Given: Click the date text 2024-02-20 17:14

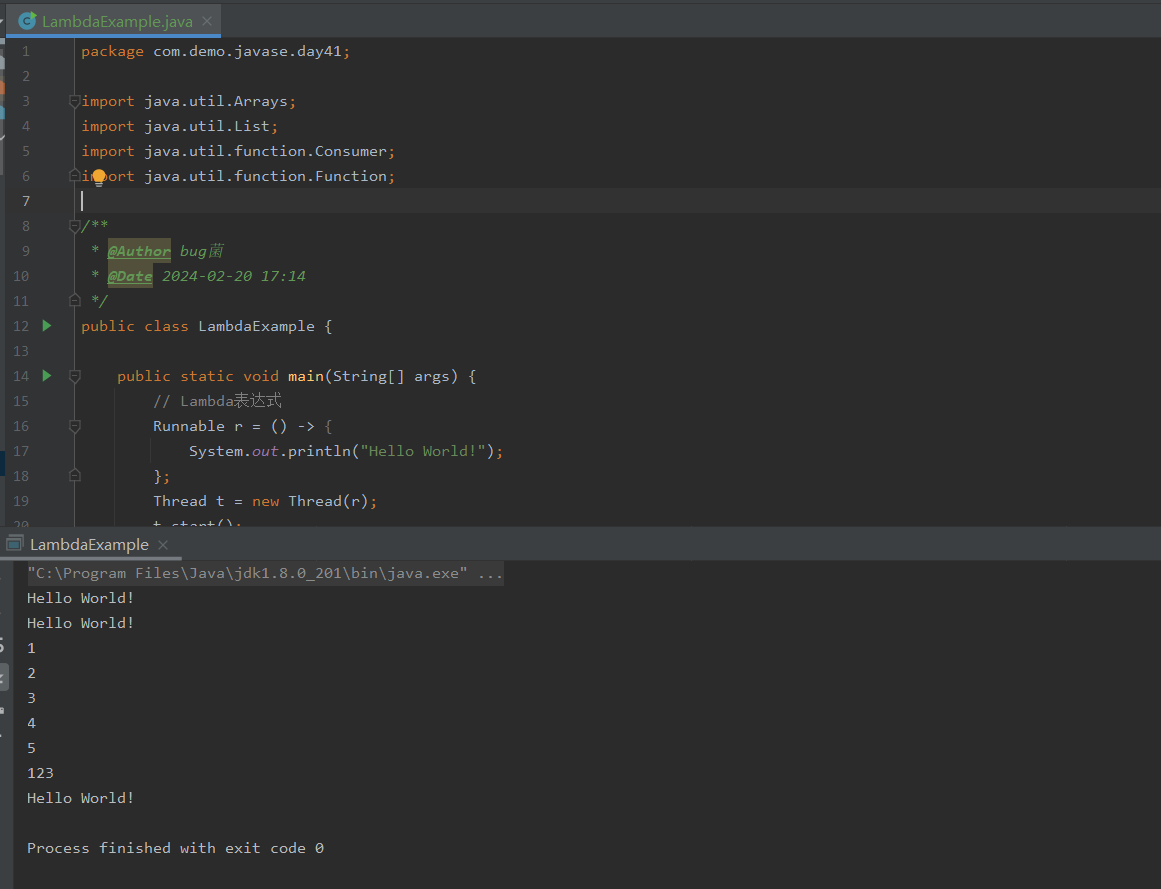Looking at the screenshot, I should point(233,276).
